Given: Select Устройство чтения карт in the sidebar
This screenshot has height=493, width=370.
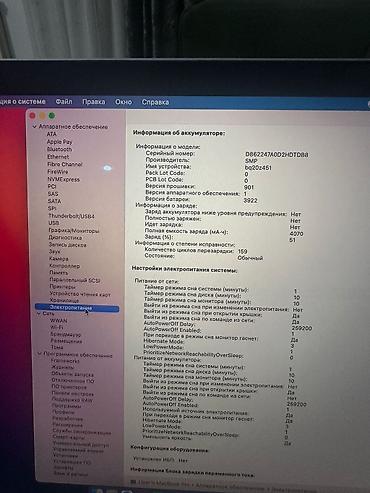Looking at the screenshot, I should coord(80,294).
